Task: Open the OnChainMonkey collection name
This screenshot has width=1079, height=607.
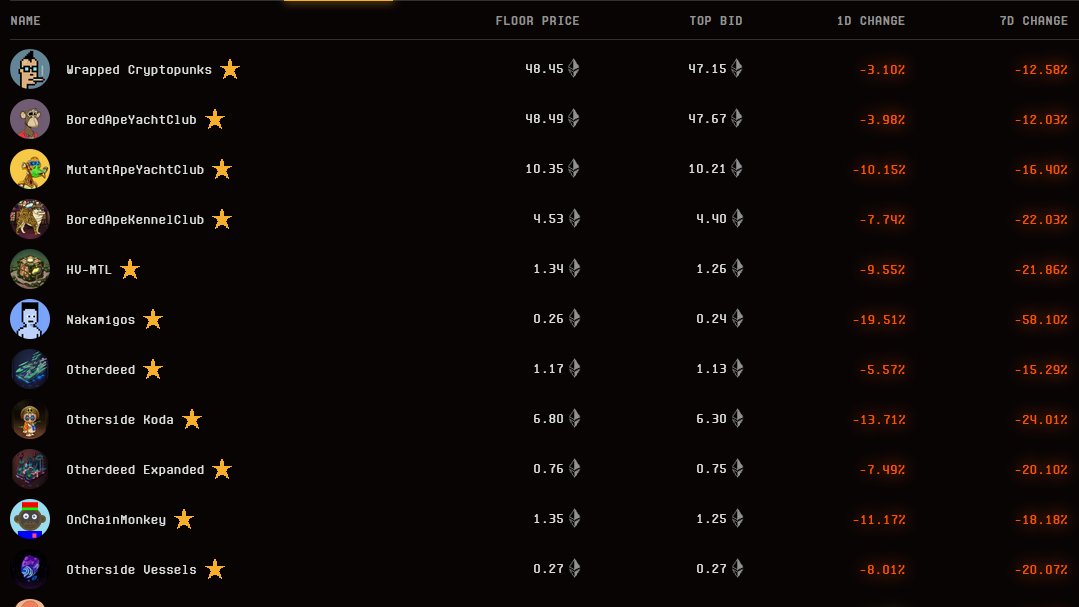Action: (116, 520)
